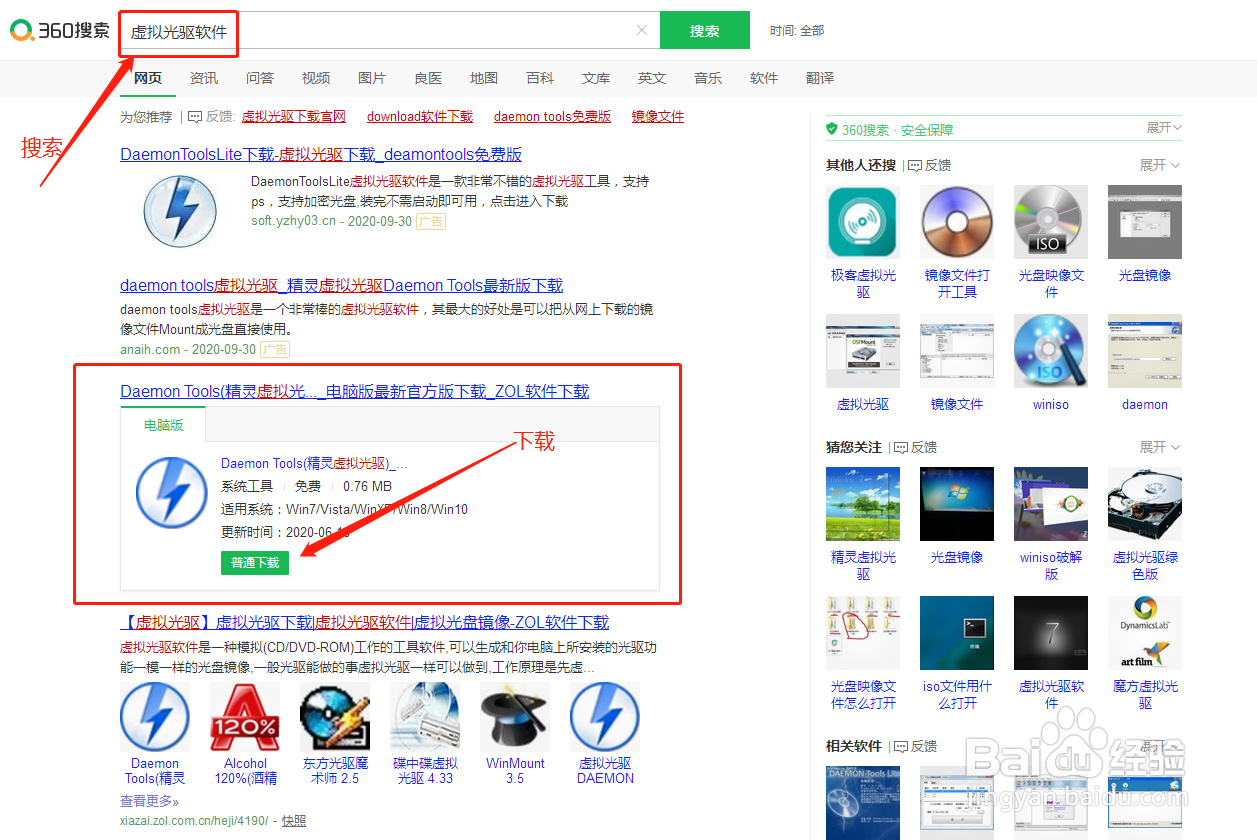
Task: Switch to the 文库 tab
Action: tap(596, 78)
